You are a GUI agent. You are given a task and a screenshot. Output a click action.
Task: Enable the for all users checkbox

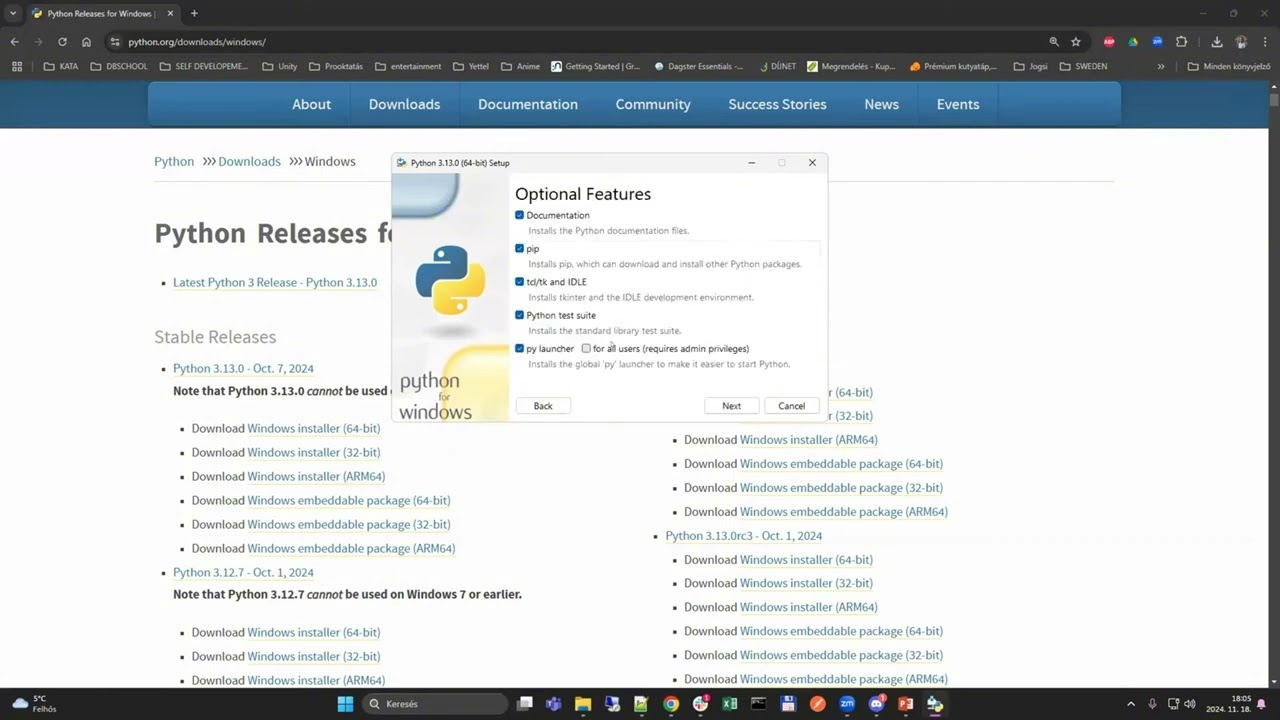(x=586, y=348)
